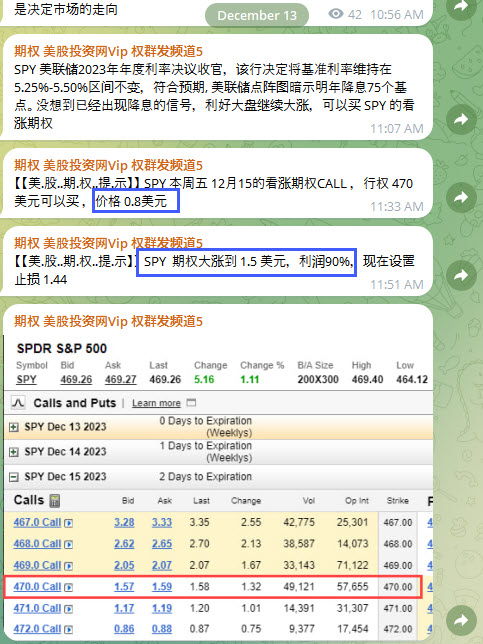Open the 467.0 Call link

[37, 522]
